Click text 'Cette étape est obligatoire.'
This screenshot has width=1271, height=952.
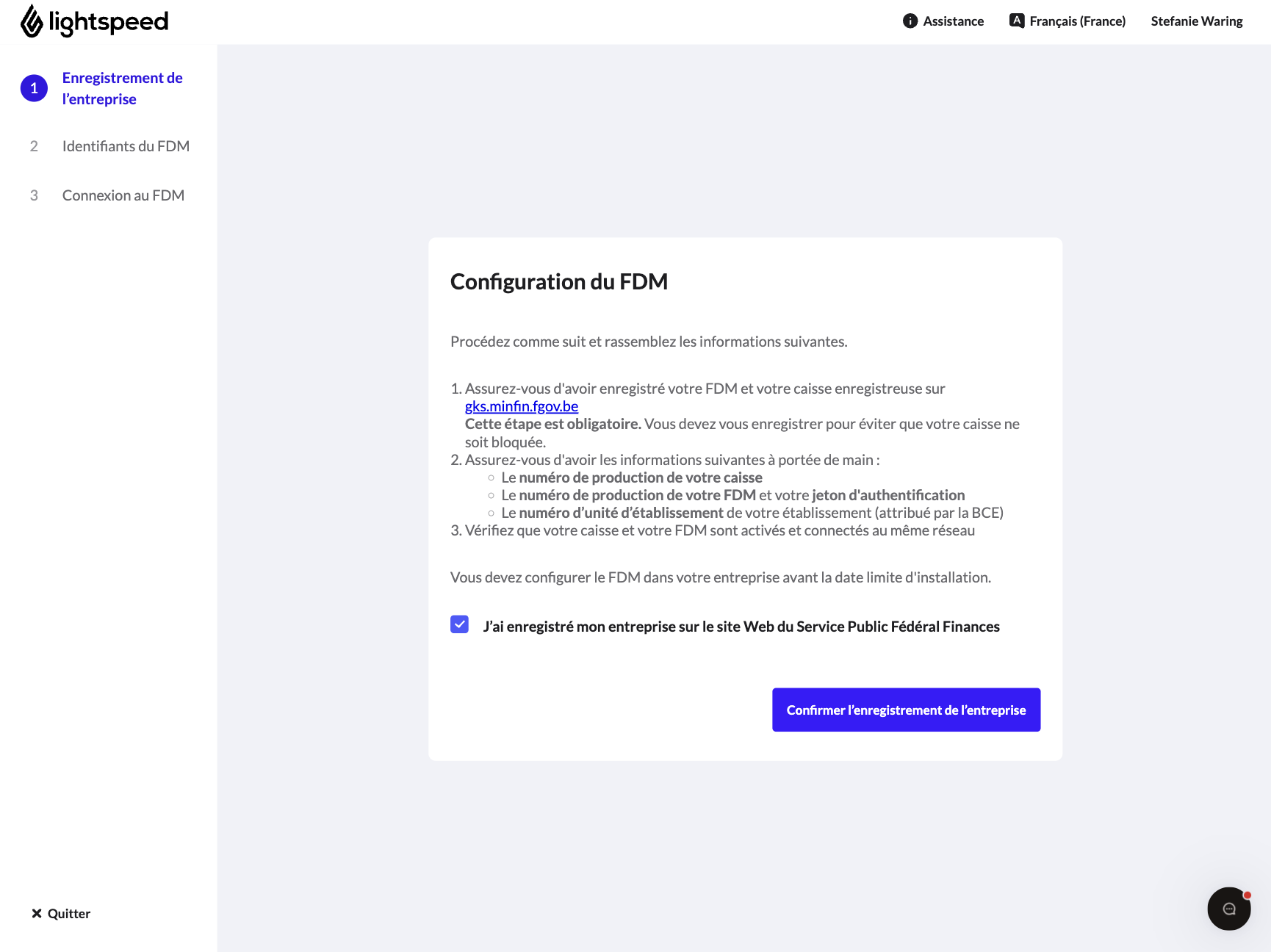click(553, 424)
